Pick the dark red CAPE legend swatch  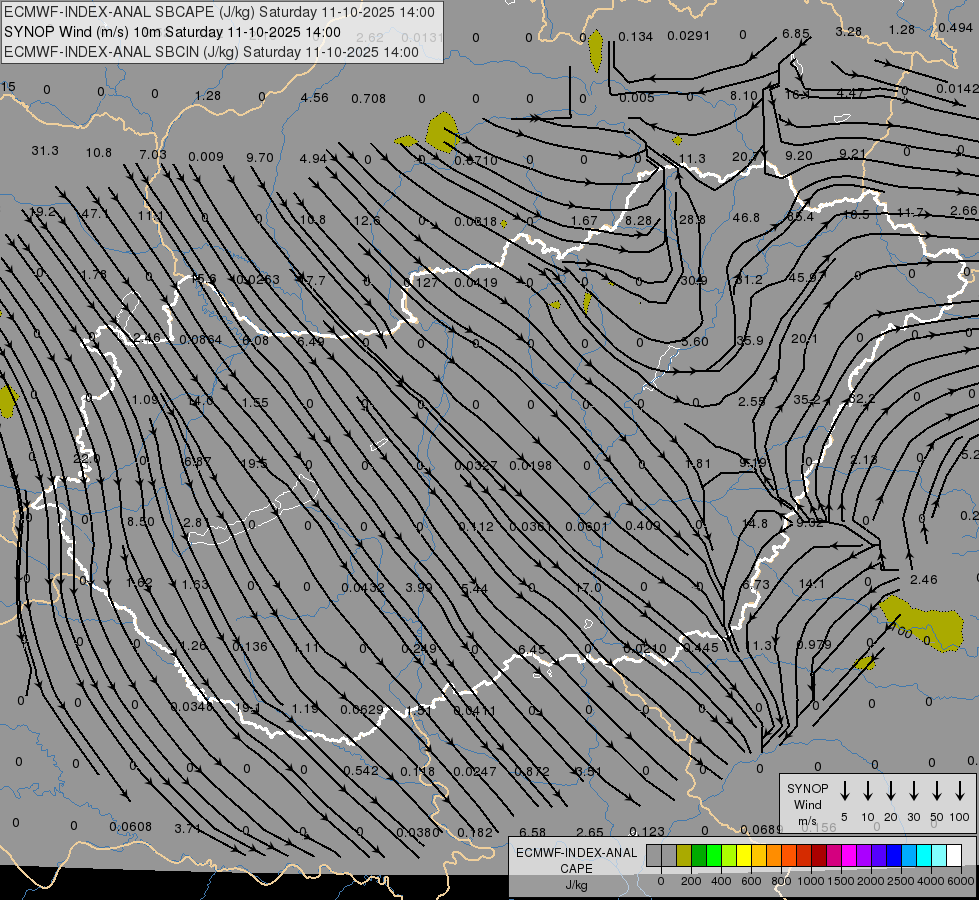pos(819,855)
